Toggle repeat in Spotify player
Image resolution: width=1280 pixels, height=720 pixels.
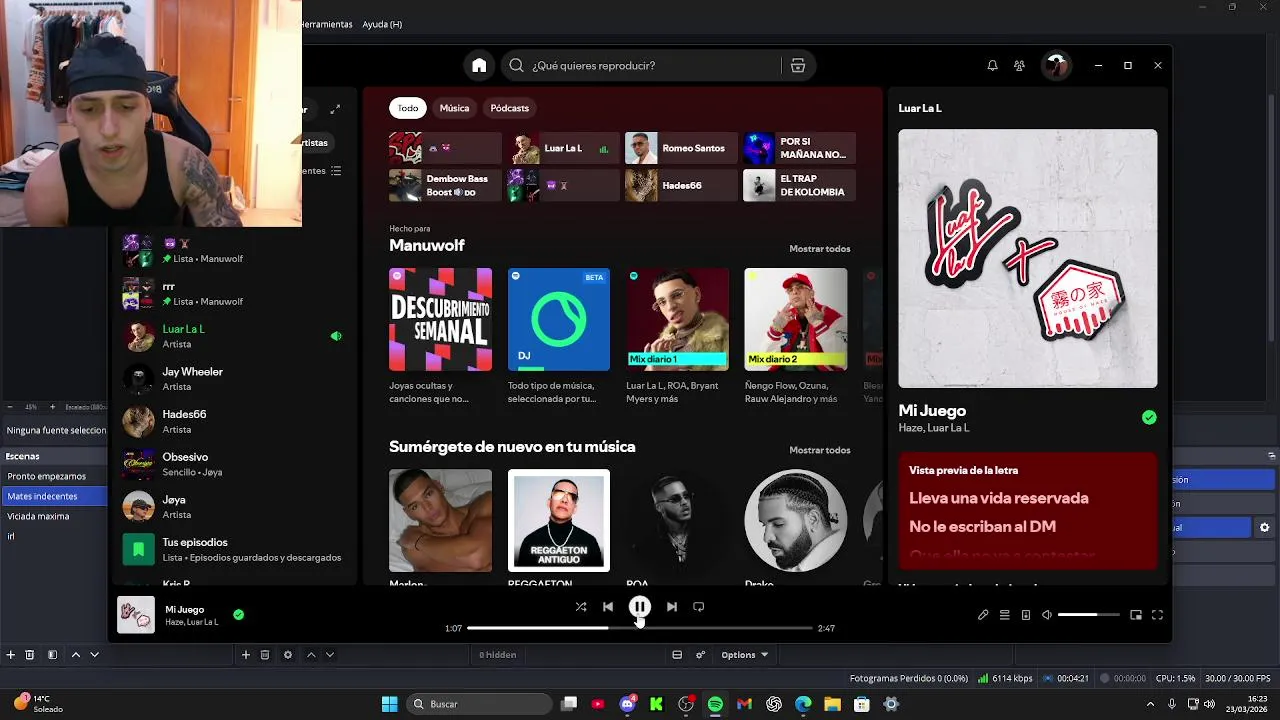699,606
